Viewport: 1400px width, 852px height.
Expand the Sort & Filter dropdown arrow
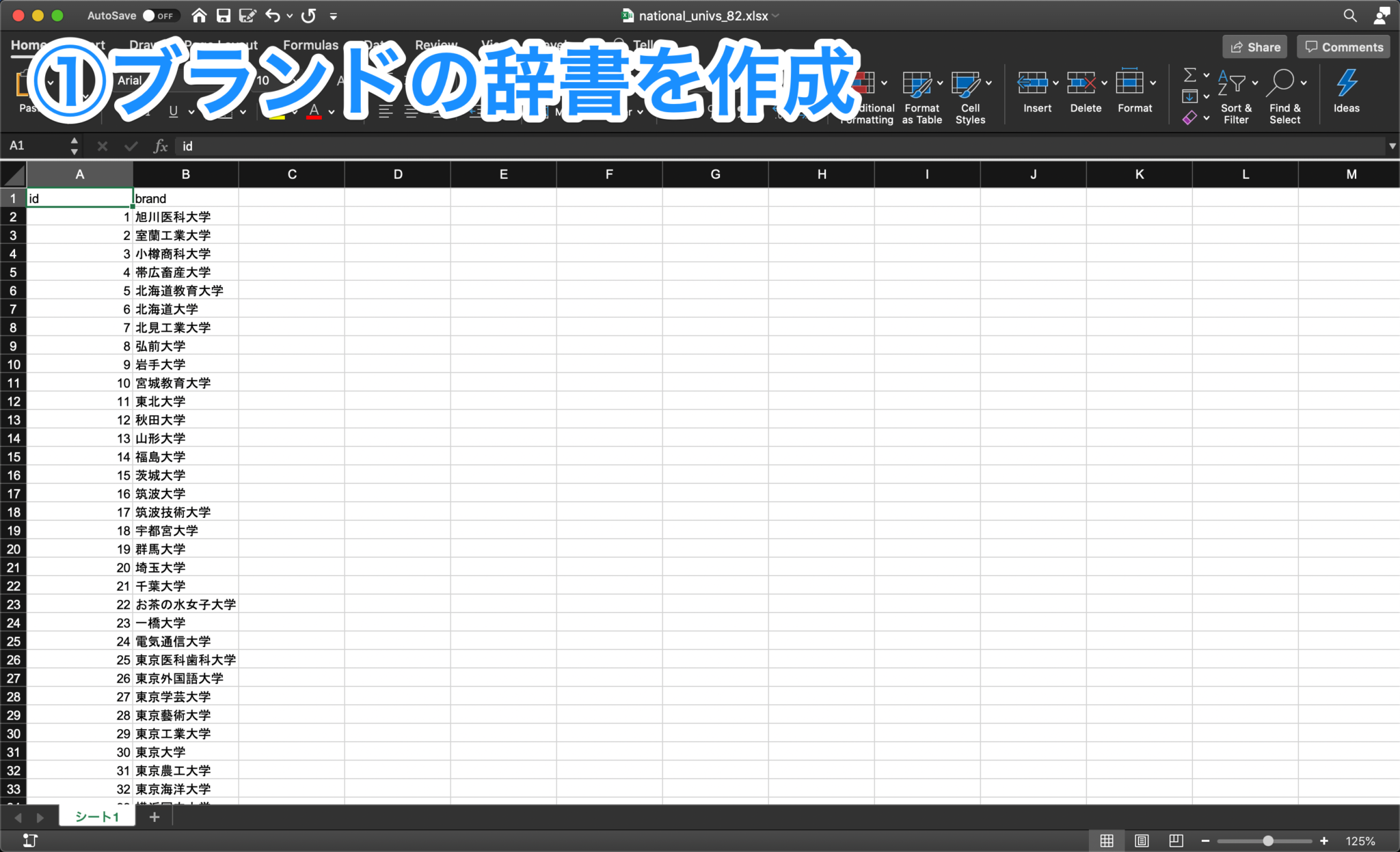pos(1255,83)
